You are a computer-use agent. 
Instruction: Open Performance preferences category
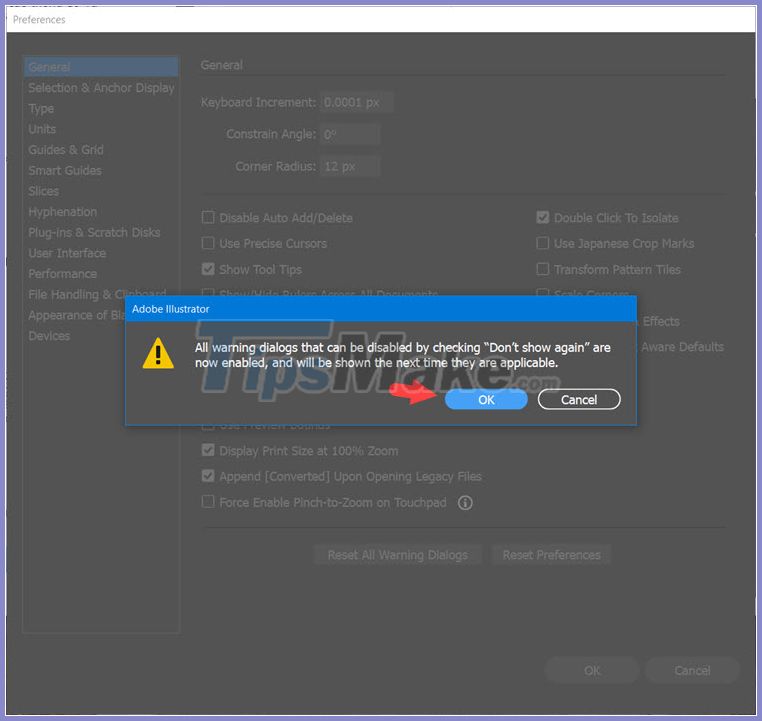[x=63, y=274]
